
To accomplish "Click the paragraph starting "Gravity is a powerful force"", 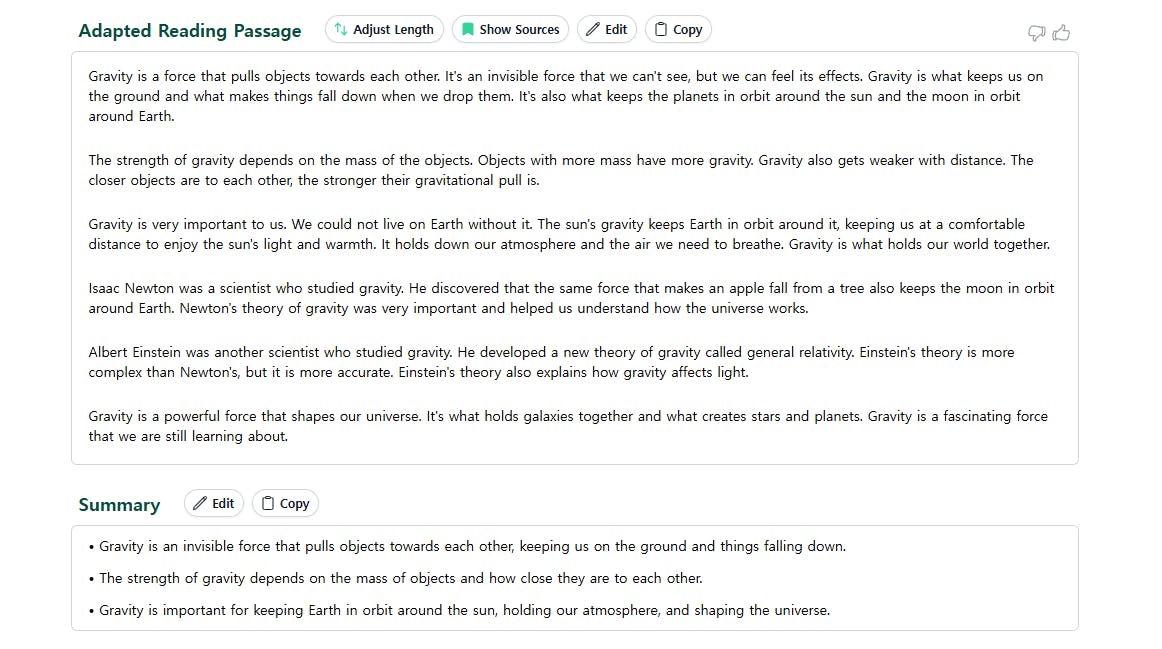I will [x=567, y=426].
